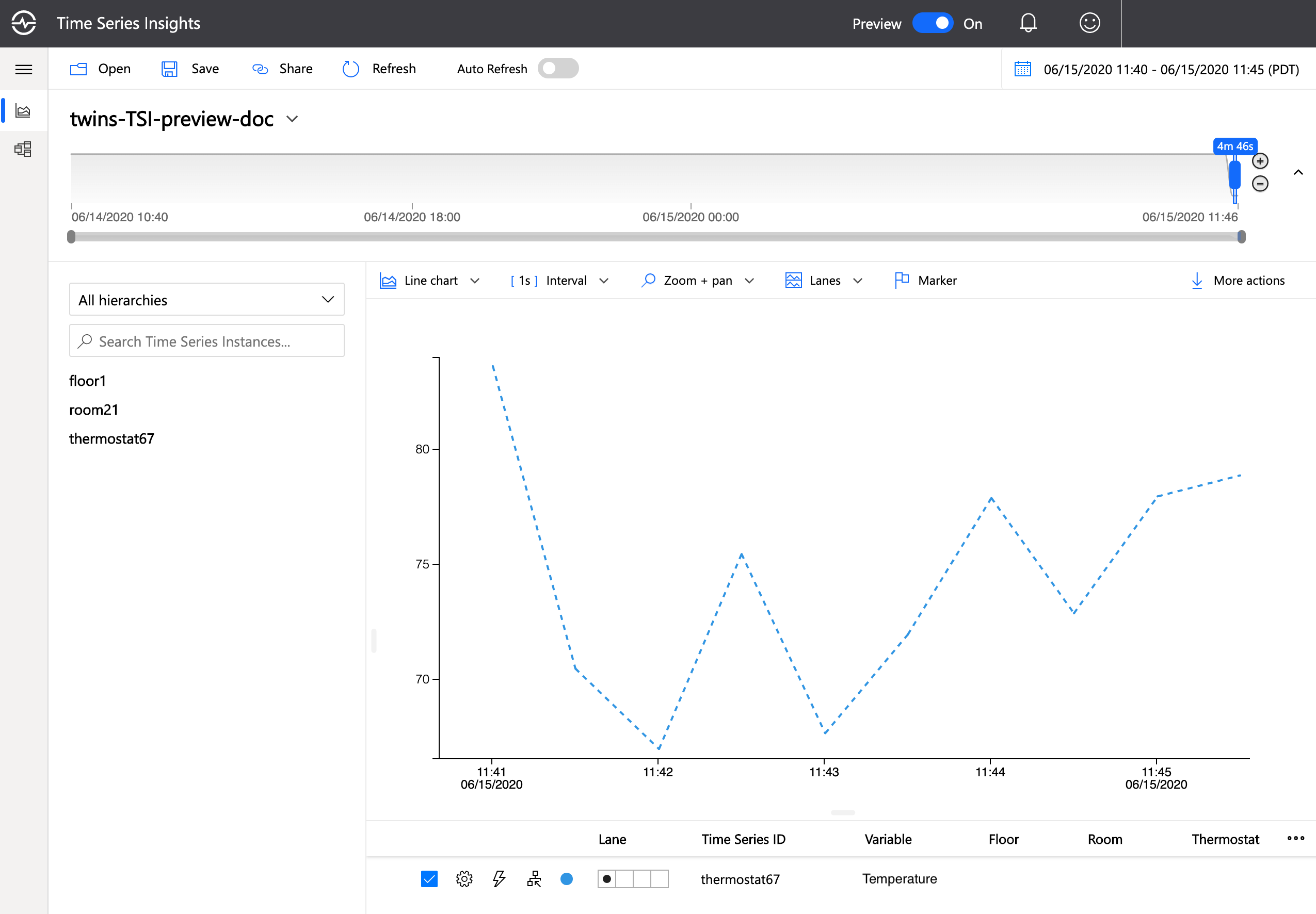Select the fourth lane box for thermostat67
1316x914 pixels.
point(660,878)
